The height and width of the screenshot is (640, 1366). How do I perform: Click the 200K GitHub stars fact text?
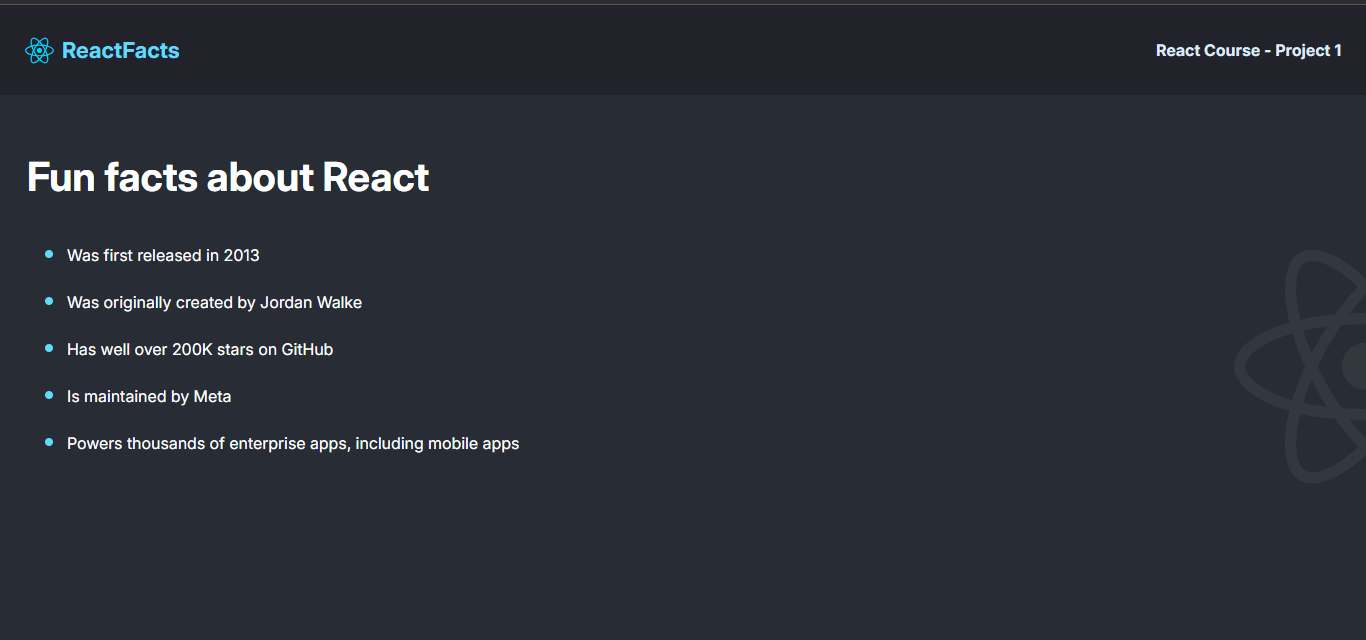[199, 349]
